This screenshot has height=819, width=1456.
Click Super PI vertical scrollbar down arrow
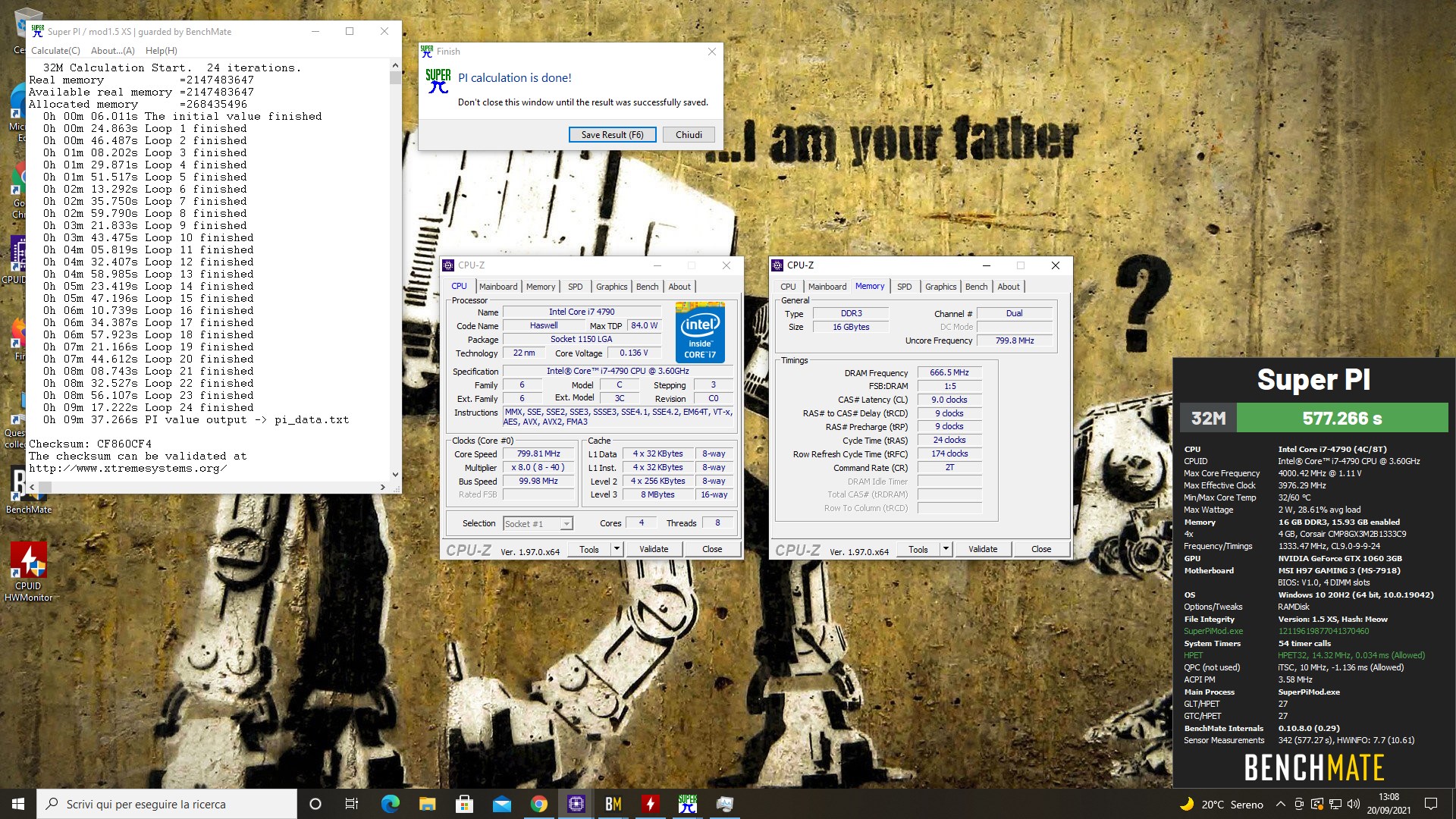pos(395,474)
